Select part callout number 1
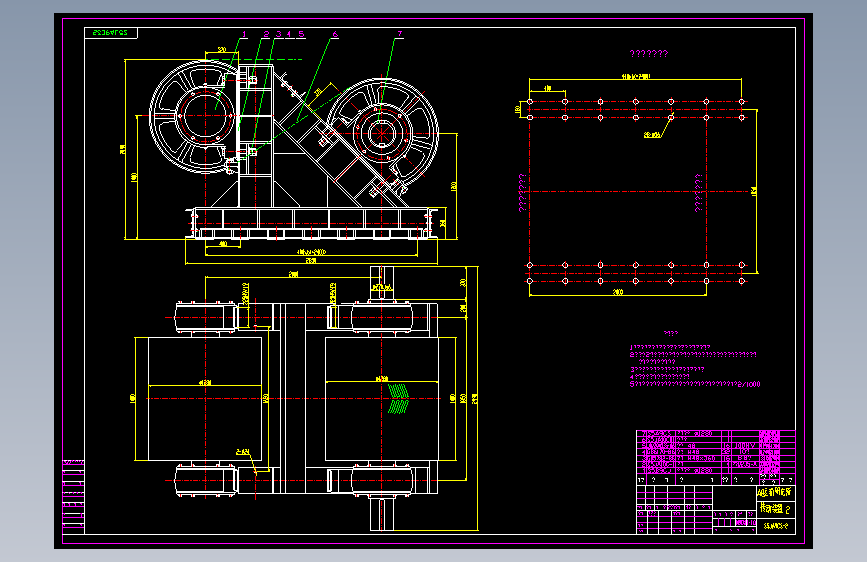The height and width of the screenshot is (562, 867). click(x=244, y=34)
